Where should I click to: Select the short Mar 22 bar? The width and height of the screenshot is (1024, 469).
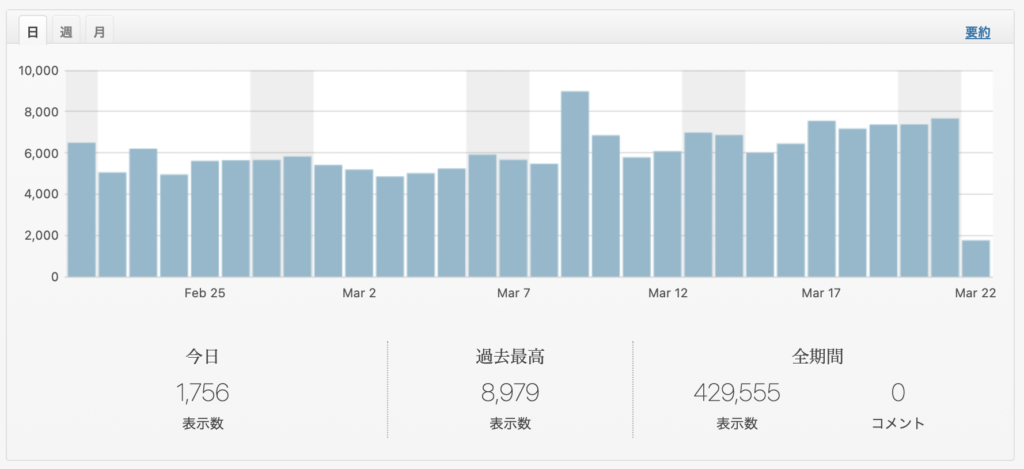[976, 258]
